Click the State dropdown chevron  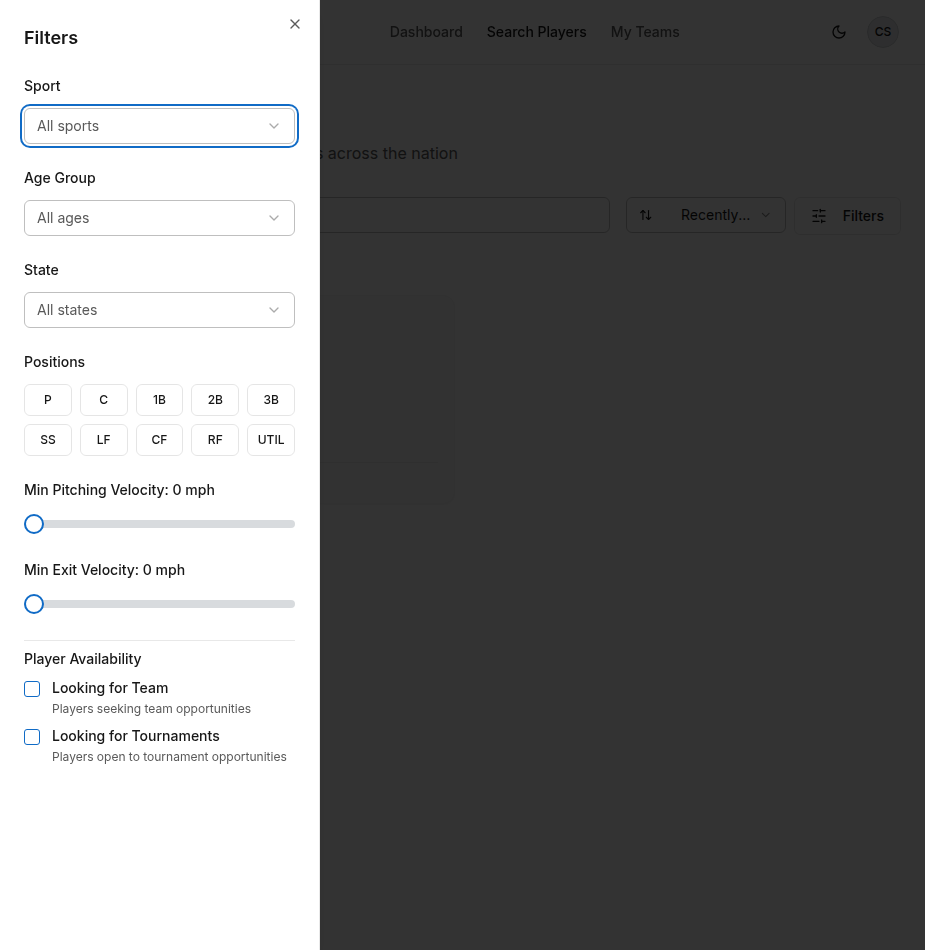274,310
